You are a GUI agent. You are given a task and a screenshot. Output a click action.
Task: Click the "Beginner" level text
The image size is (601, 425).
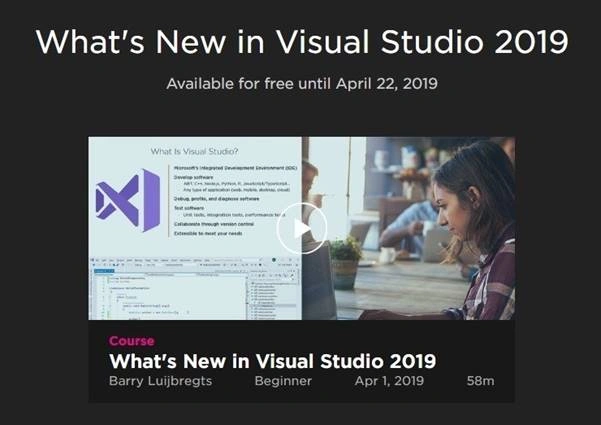(283, 381)
